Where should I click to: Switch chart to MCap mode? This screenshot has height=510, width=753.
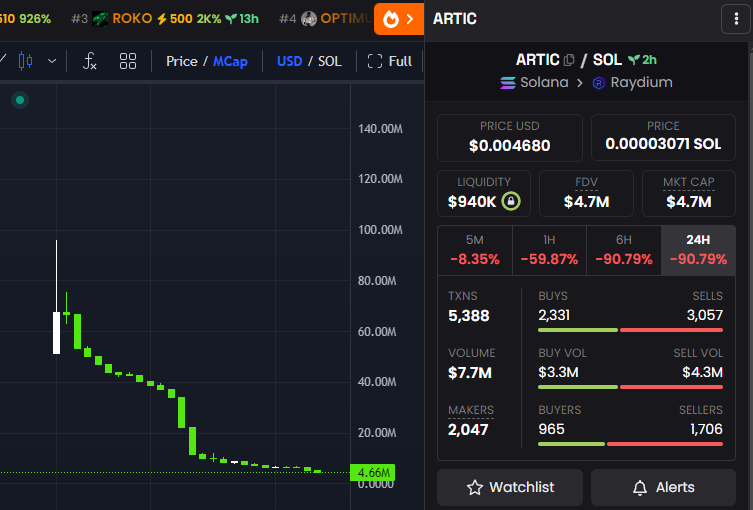click(x=231, y=61)
